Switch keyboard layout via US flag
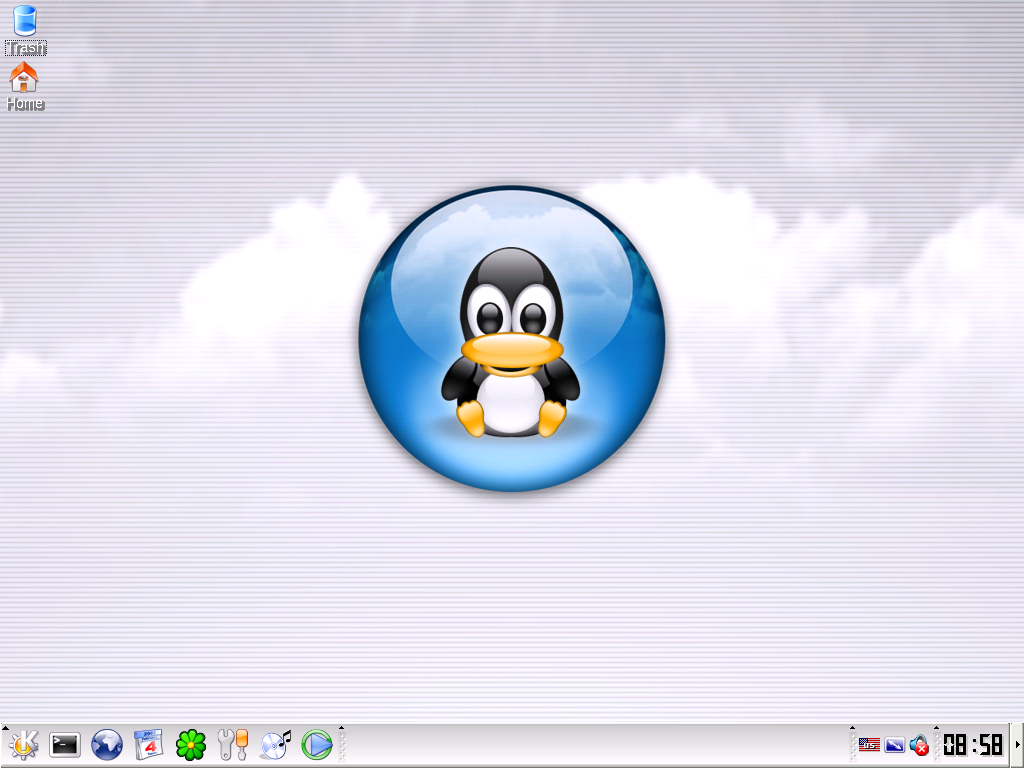This screenshot has width=1024, height=768. pos(869,745)
